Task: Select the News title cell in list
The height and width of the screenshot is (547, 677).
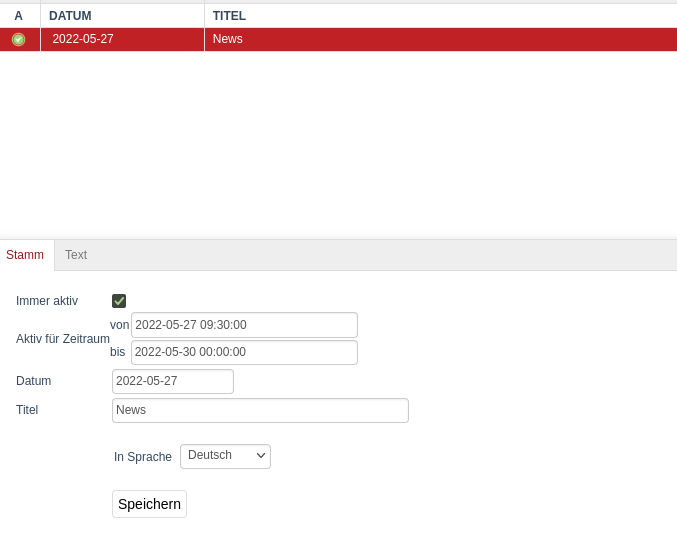Action: 228,39
